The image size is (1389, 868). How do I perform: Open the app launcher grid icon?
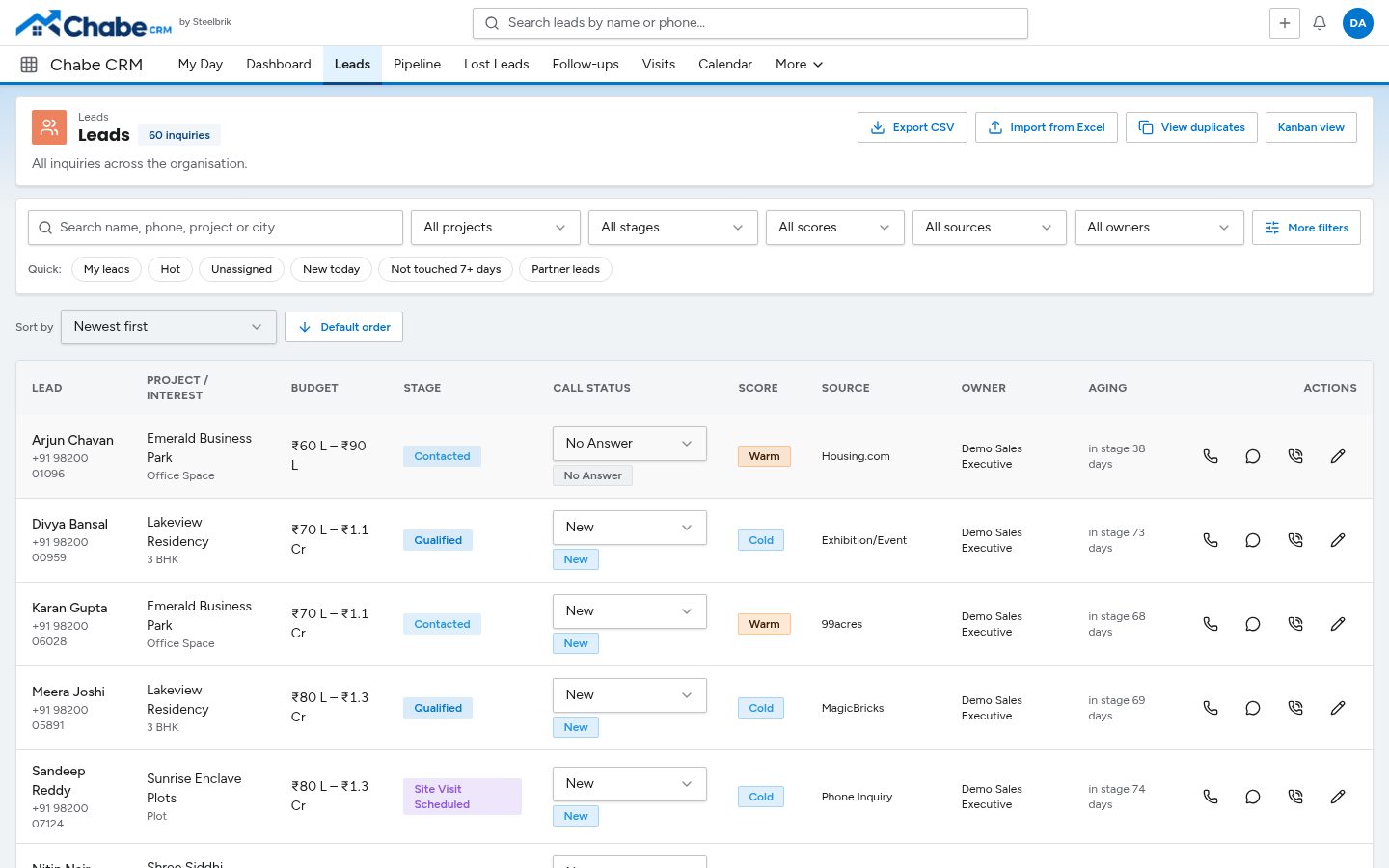[29, 65]
